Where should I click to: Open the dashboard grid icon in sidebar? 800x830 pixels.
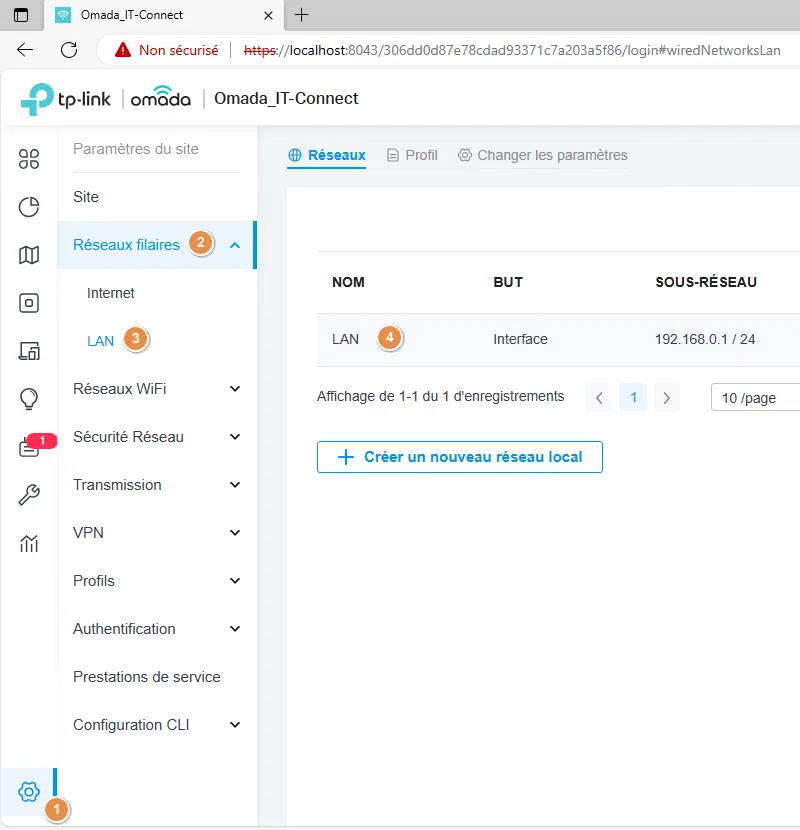click(29, 158)
